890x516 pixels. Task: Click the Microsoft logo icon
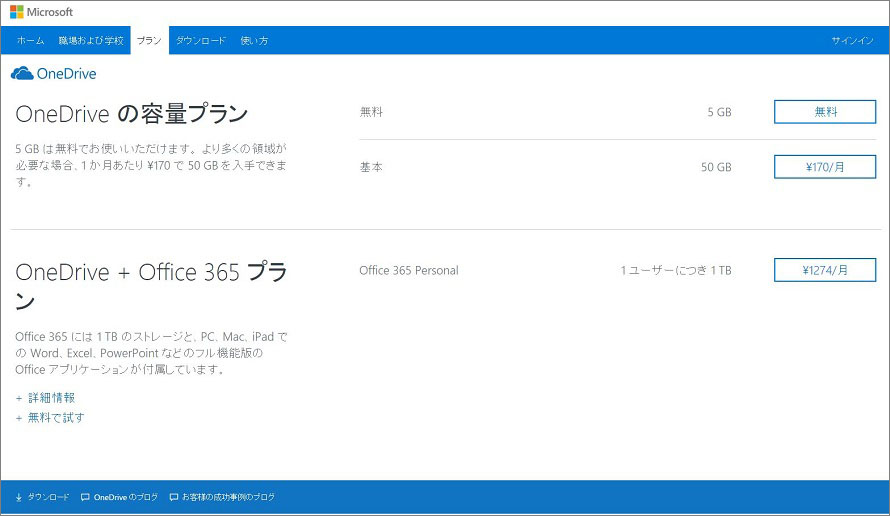point(16,12)
